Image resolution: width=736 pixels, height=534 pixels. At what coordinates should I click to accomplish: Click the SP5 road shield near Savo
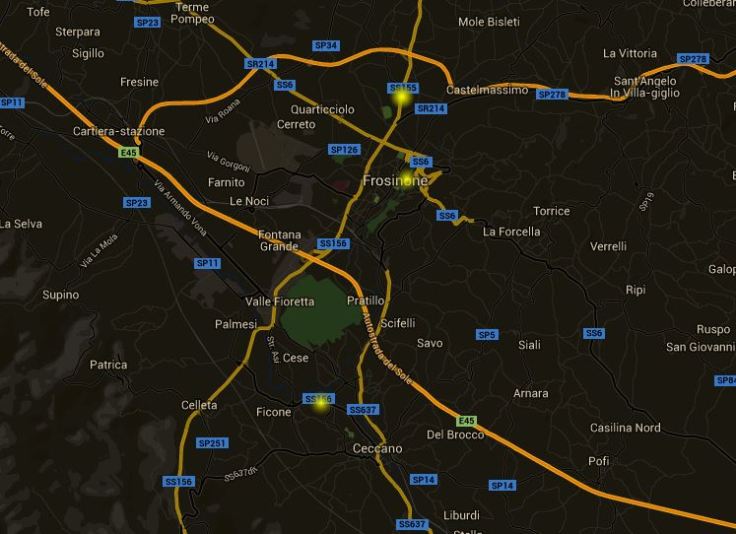click(487, 335)
